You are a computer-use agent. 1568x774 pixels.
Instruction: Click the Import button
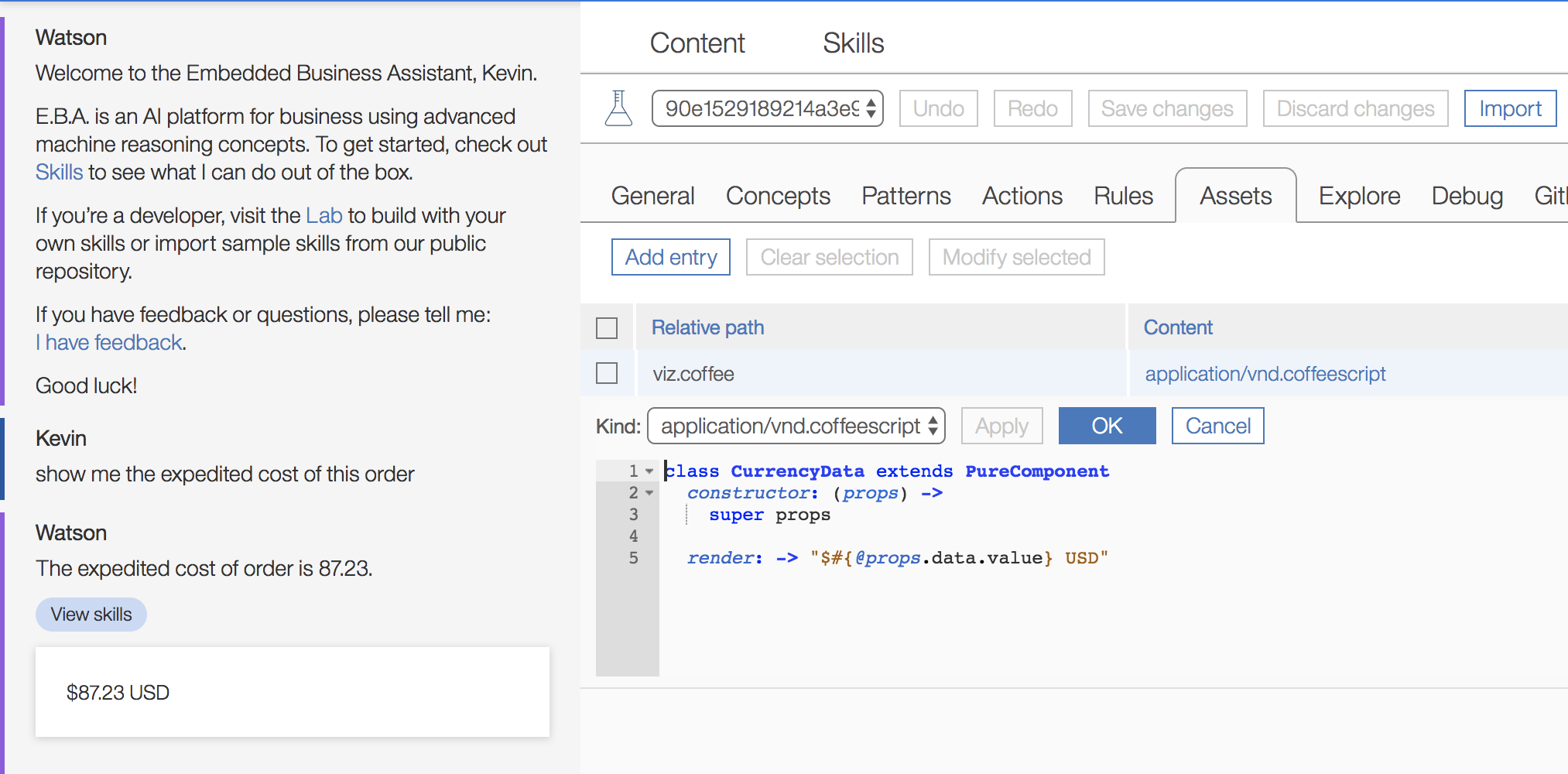click(1510, 108)
